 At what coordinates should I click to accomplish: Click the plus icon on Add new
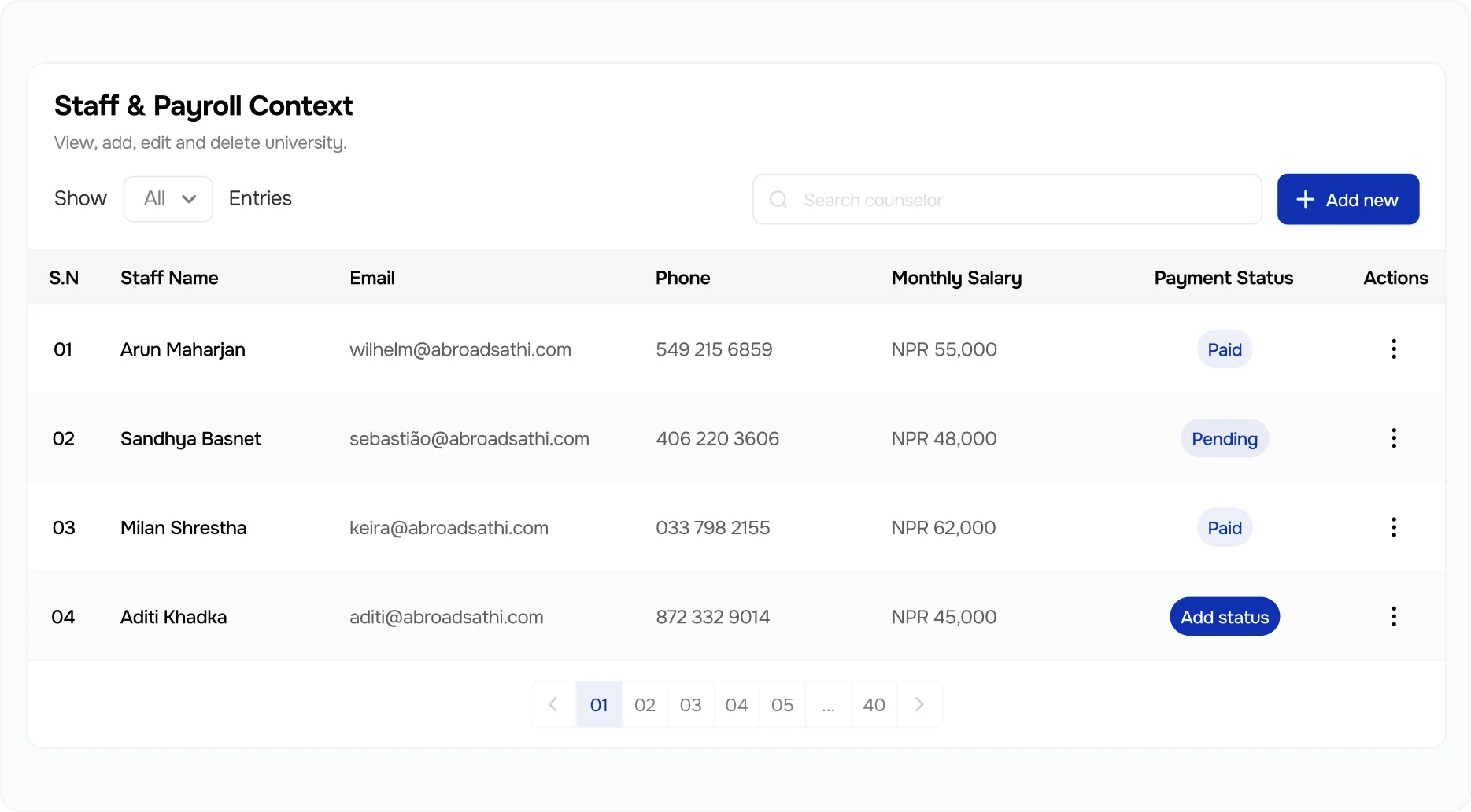tap(1306, 199)
